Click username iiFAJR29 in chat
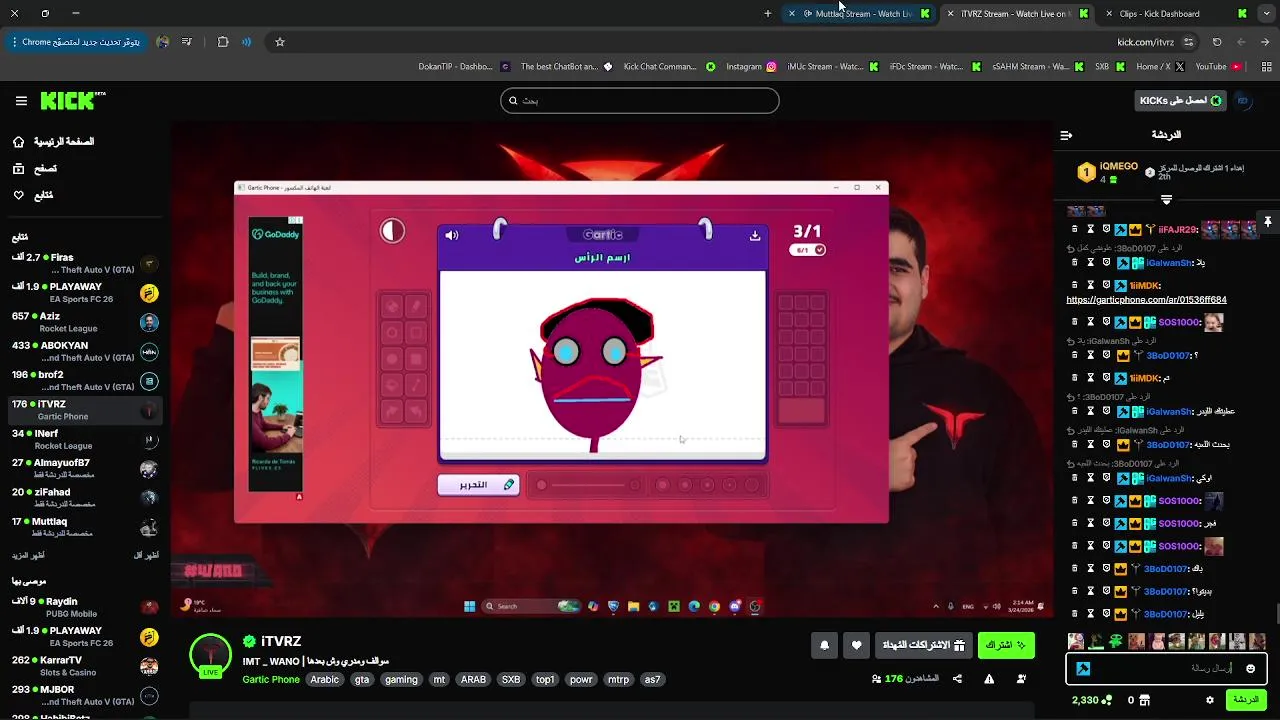The height and width of the screenshot is (720, 1280). pyautogui.click(x=1178, y=229)
